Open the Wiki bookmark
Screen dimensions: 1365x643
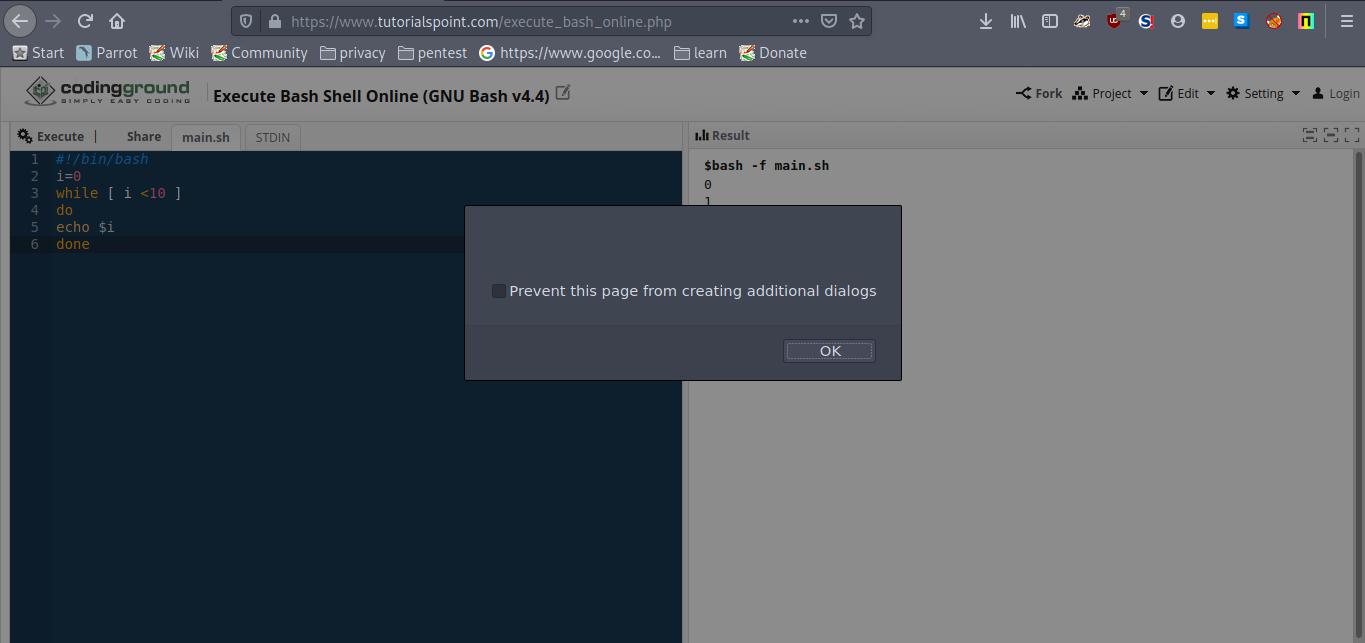(x=174, y=53)
